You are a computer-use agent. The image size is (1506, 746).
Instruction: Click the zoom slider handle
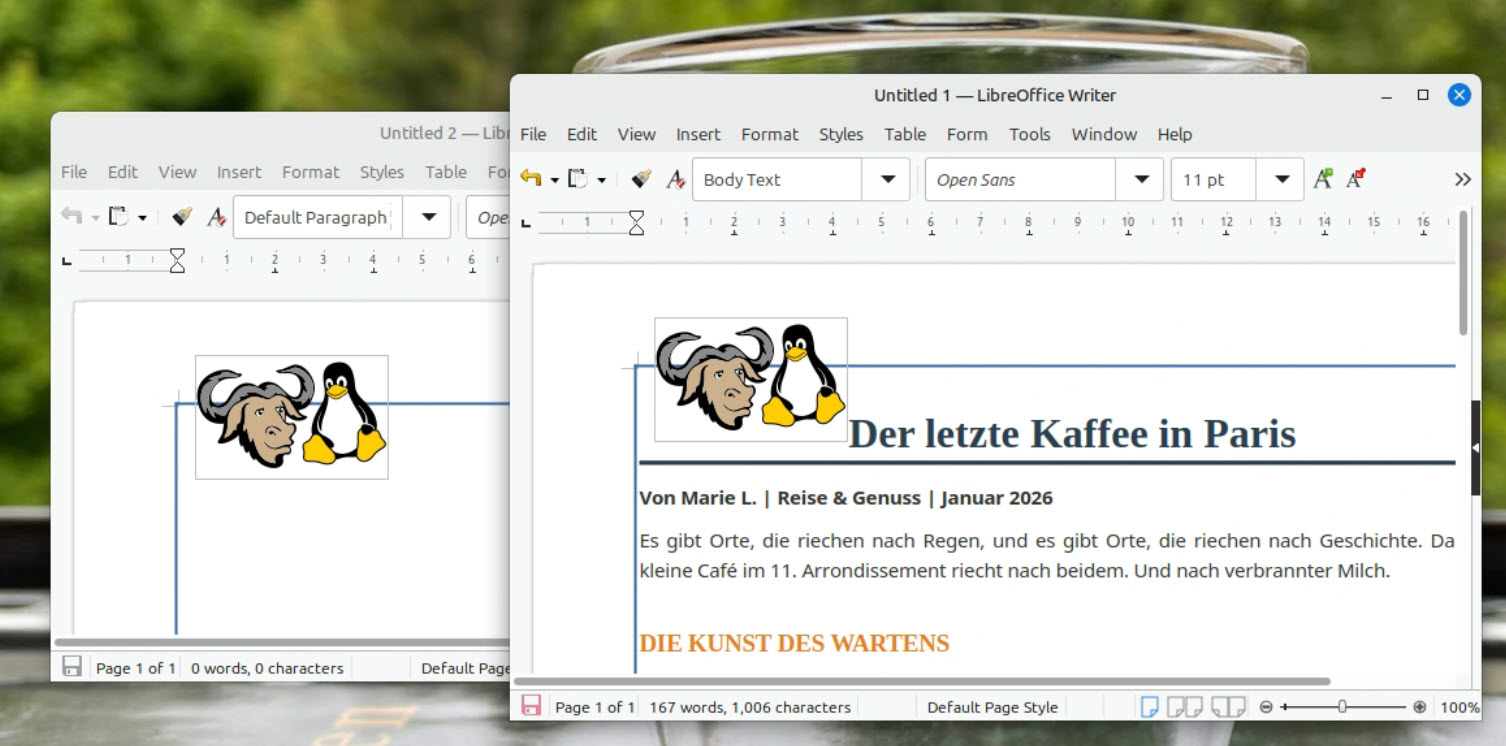coord(1342,707)
